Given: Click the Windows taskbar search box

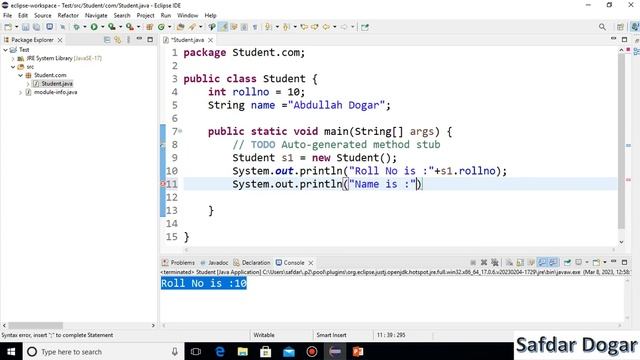Looking at the screenshot, I should tap(102, 351).
